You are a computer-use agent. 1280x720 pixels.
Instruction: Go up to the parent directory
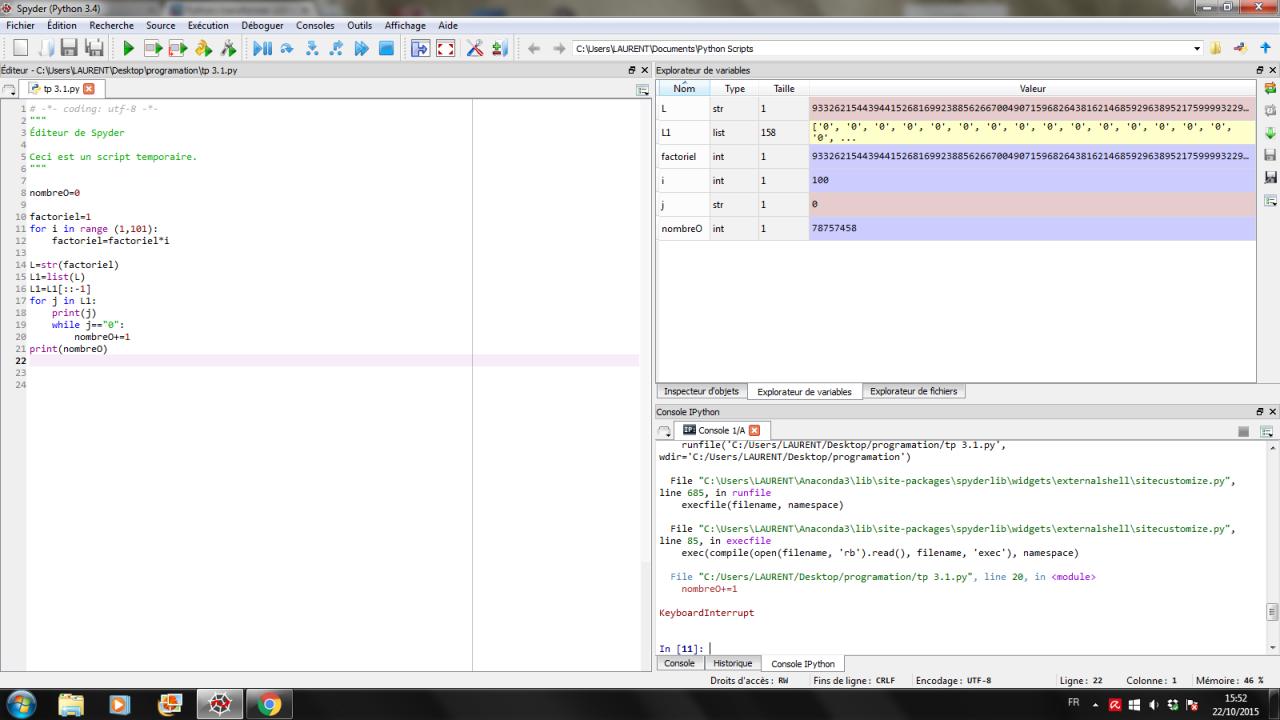pyautogui.click(x=1265, y=48)
